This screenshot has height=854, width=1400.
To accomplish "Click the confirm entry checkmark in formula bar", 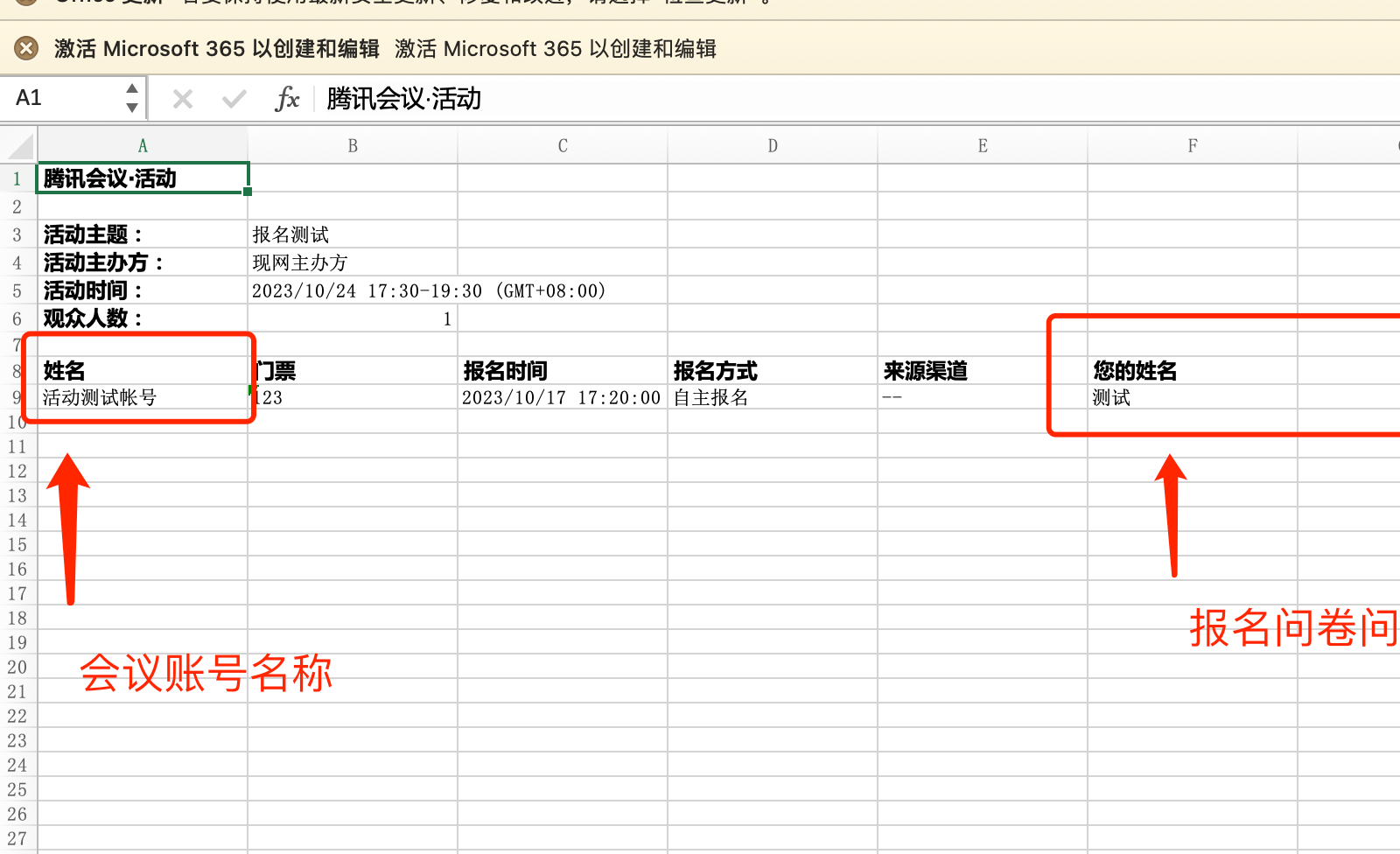I will (234, 99).
